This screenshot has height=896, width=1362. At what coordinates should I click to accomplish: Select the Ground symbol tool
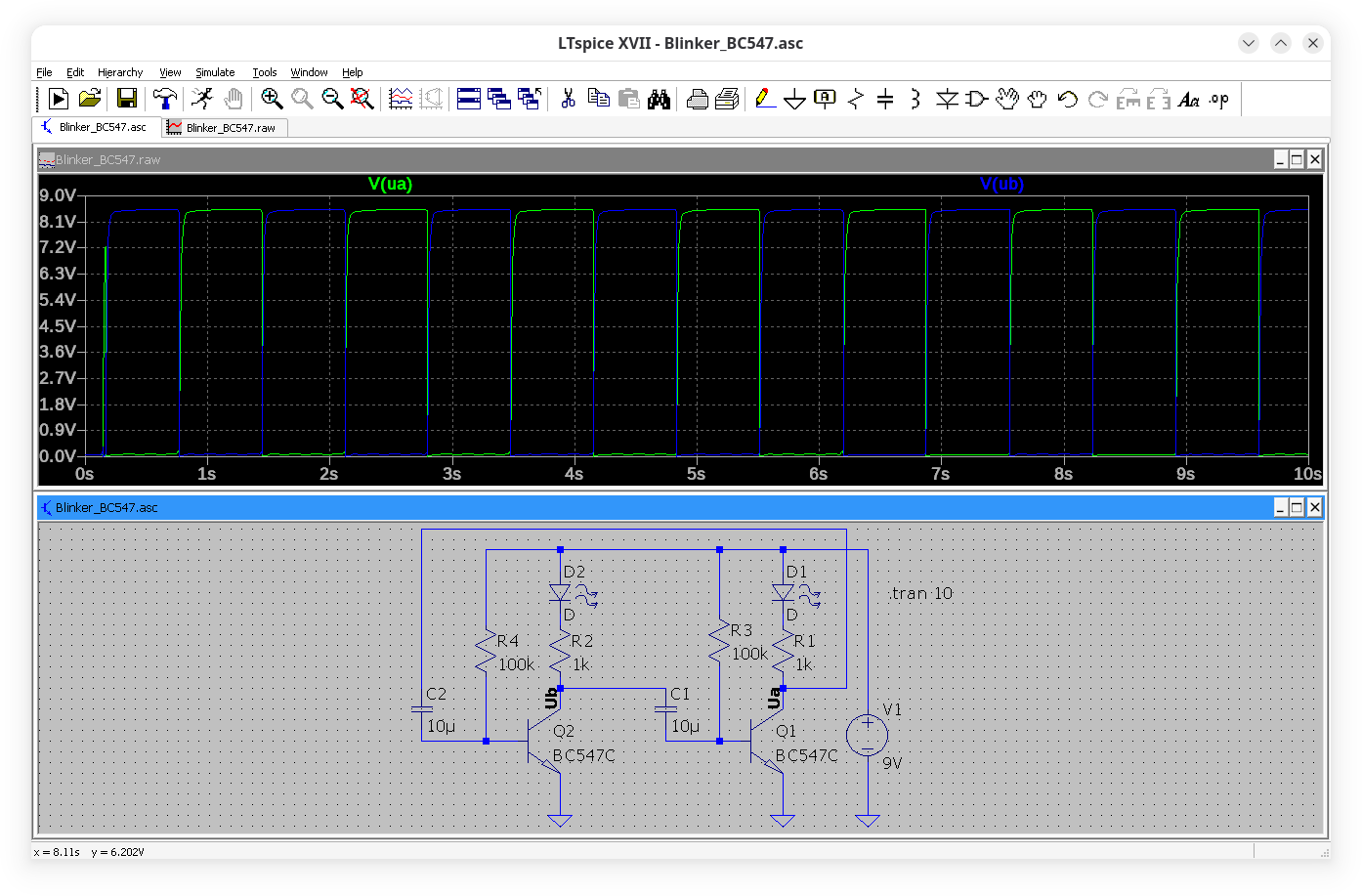point(794,99)
